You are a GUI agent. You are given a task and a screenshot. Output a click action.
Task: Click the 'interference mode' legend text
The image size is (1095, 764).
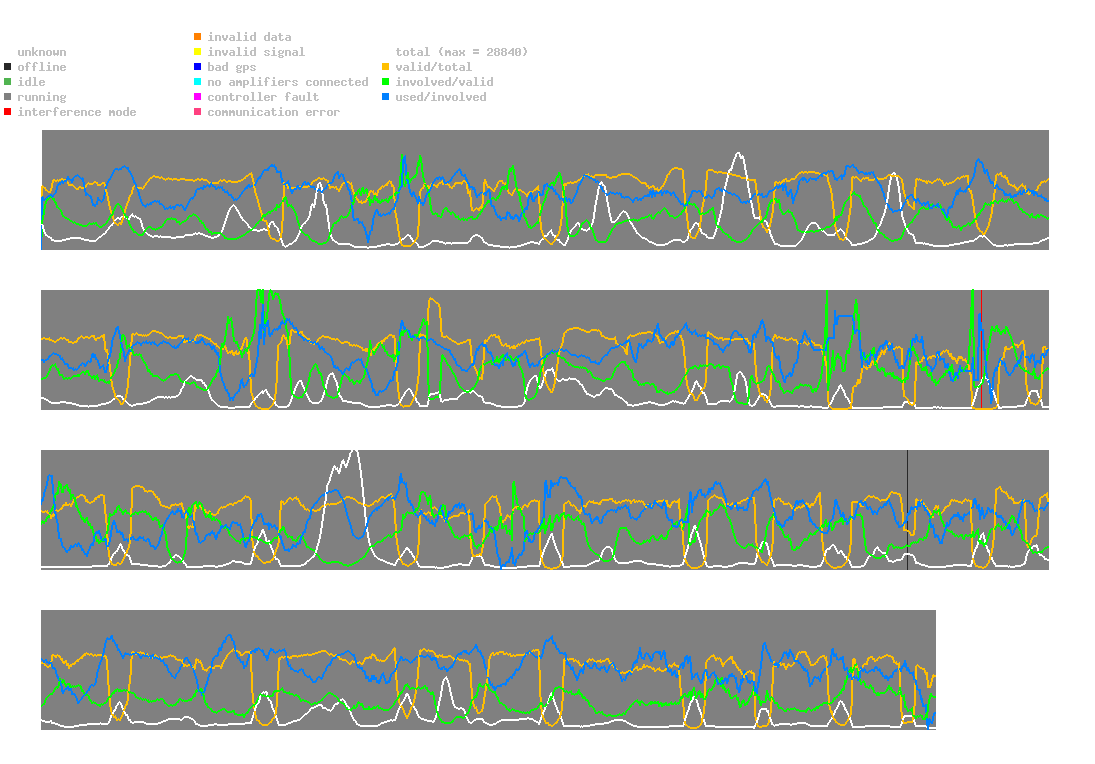click(x=77, y=112)
